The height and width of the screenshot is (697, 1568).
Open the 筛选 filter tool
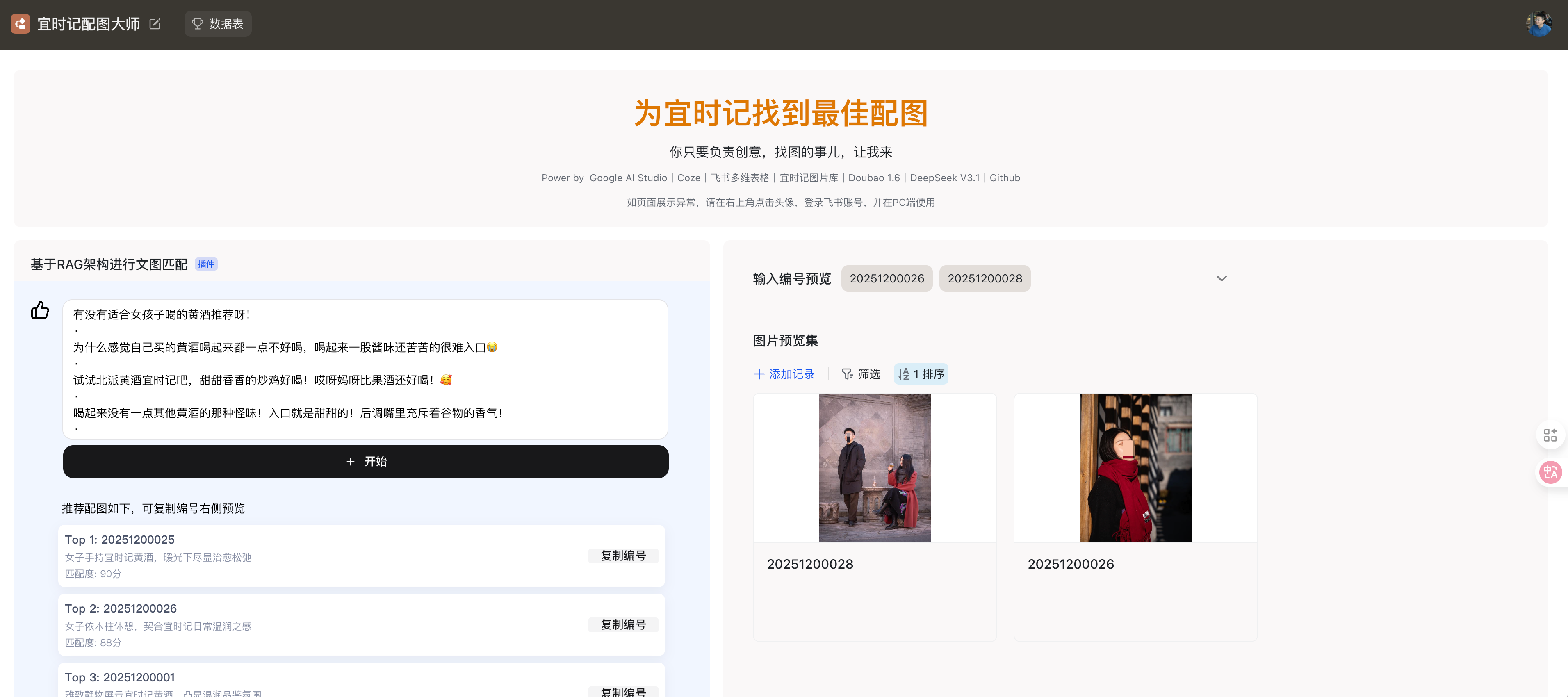861,374
